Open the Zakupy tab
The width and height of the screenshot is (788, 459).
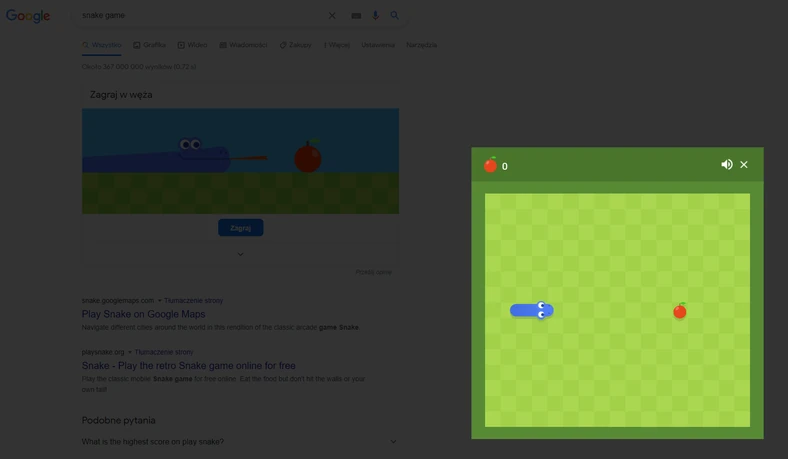tap(296, 45)
